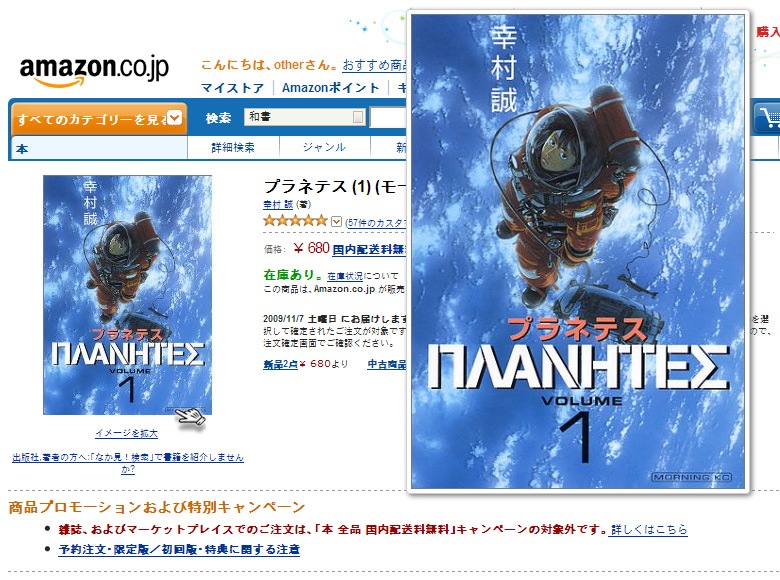Image resolution: width=780 pixels, height=580 pixels.
Task: Click the 在庫状況 stock status link
Action: [345, 276]
